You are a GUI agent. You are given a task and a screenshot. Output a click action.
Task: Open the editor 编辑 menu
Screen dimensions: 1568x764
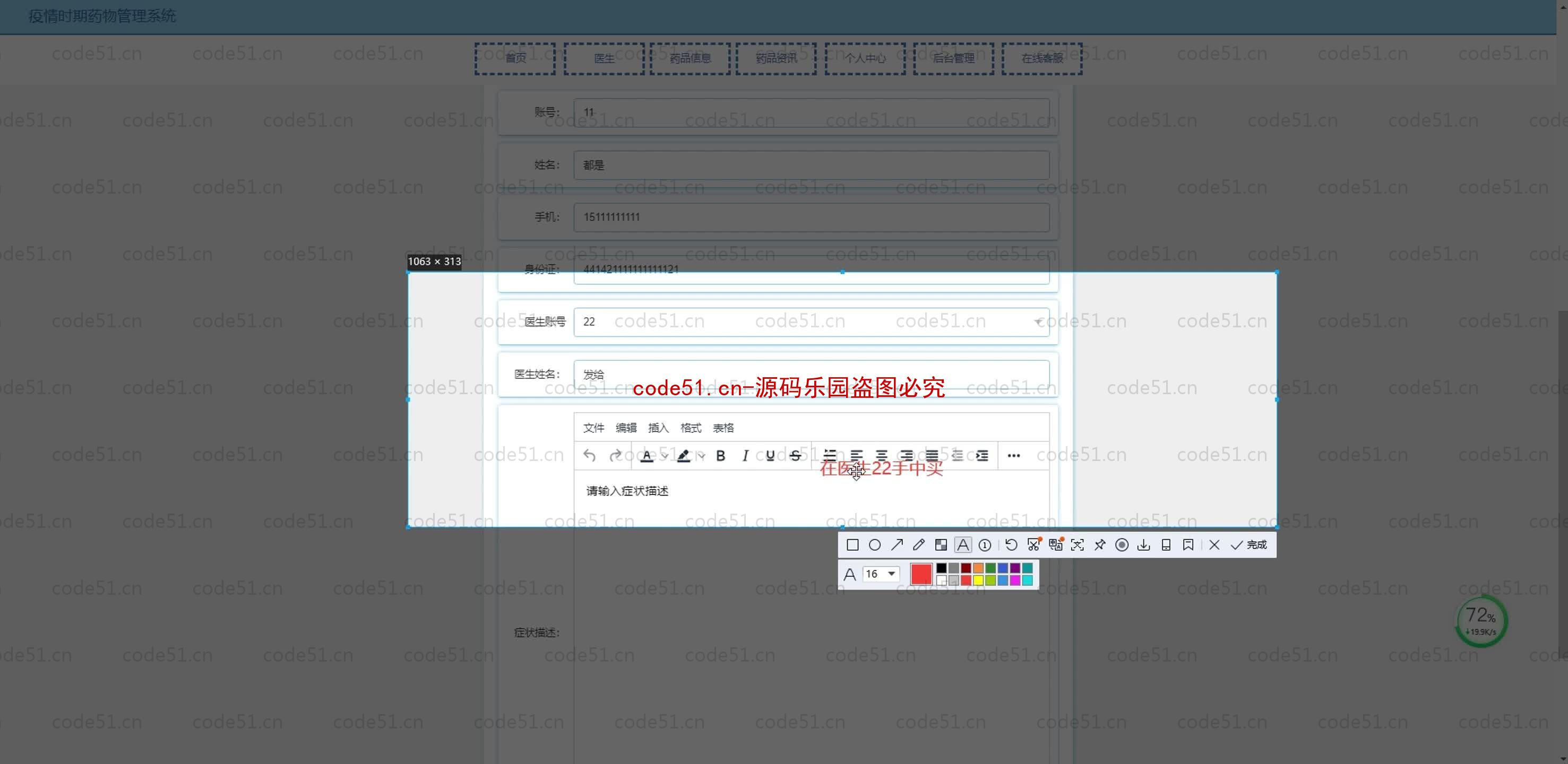point(626,428)
